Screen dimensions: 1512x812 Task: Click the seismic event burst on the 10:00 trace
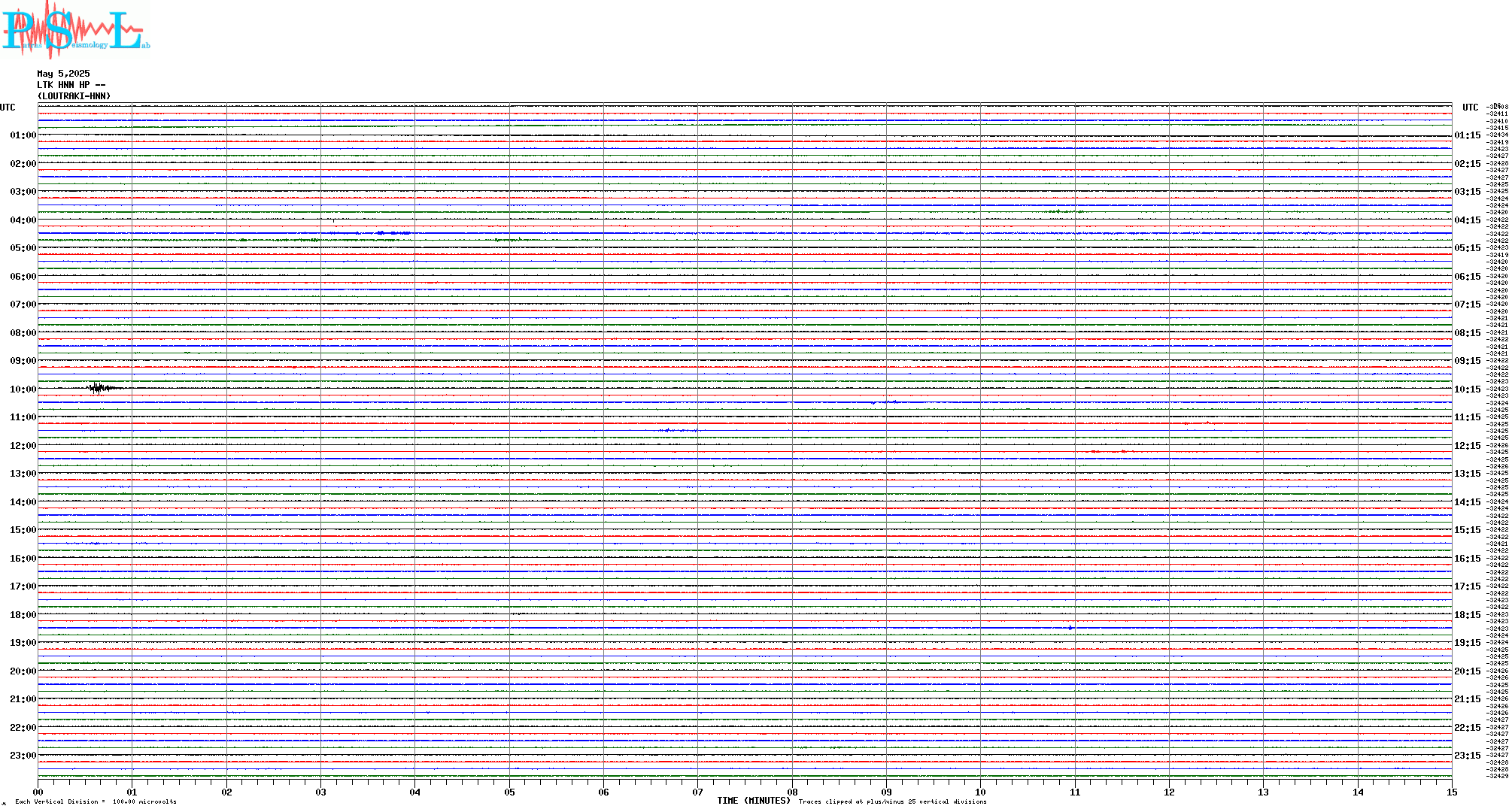[x=101, y=388]
